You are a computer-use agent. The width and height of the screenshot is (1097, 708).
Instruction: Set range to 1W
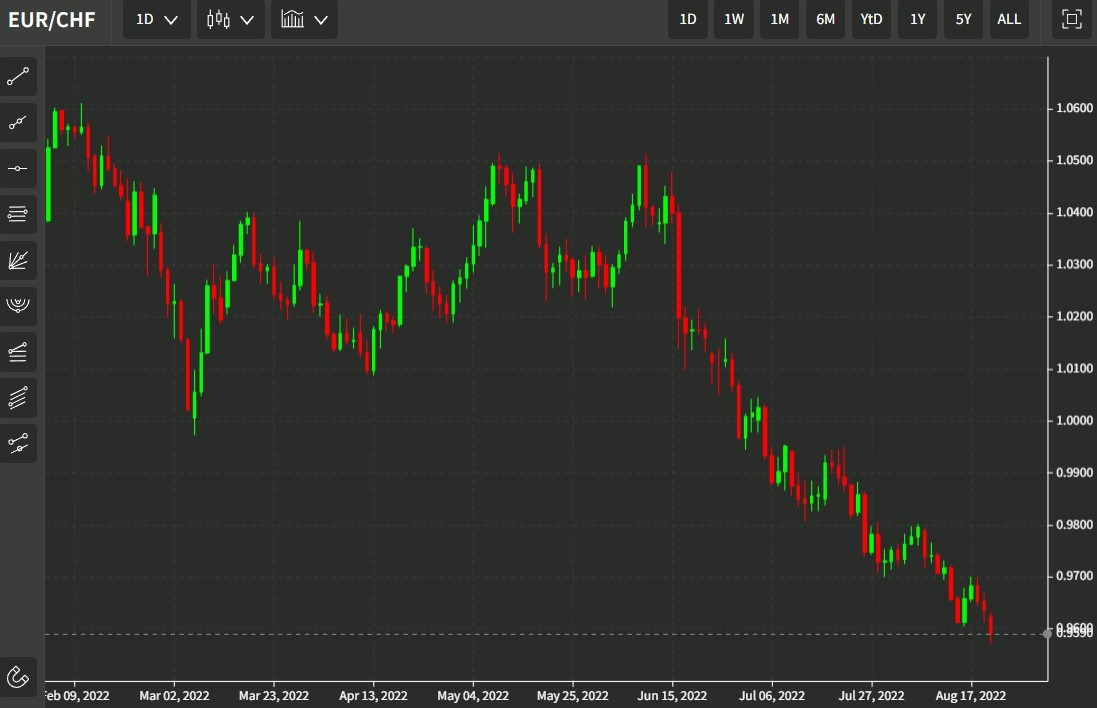click(733, 19)
